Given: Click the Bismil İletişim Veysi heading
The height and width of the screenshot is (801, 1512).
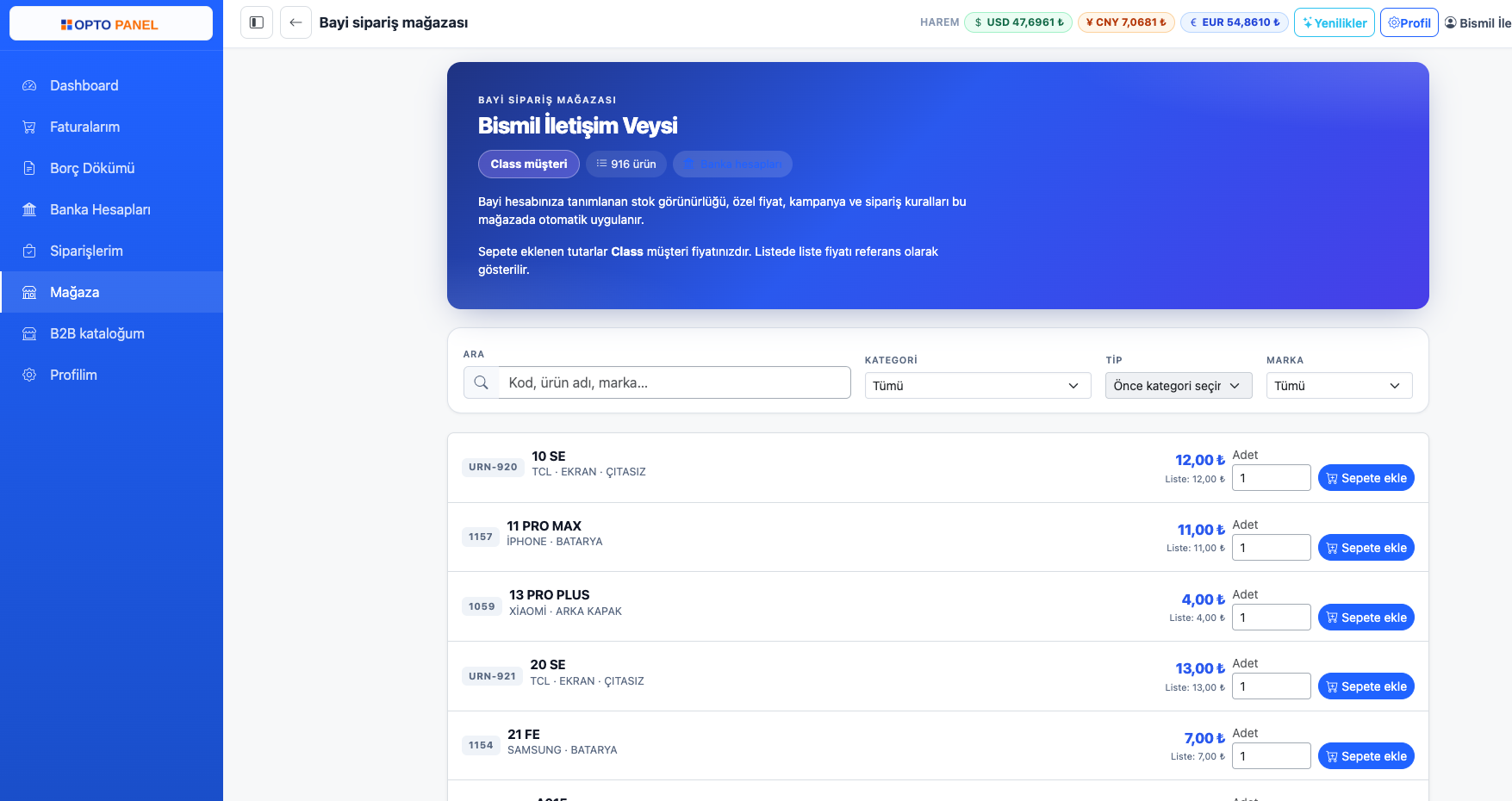Looking at the screenshot, I should [578, 126].
